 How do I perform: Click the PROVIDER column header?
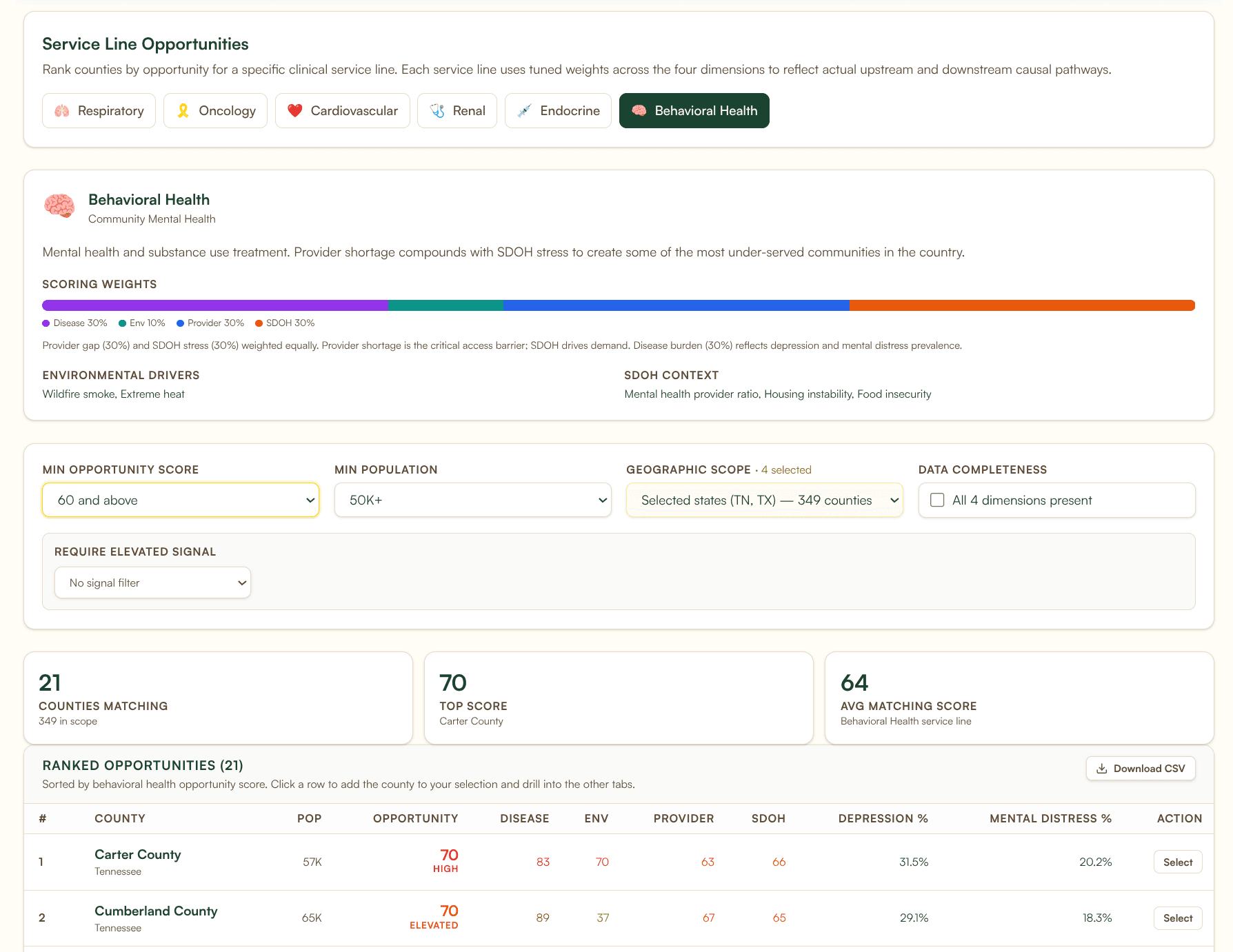[684, 819]
